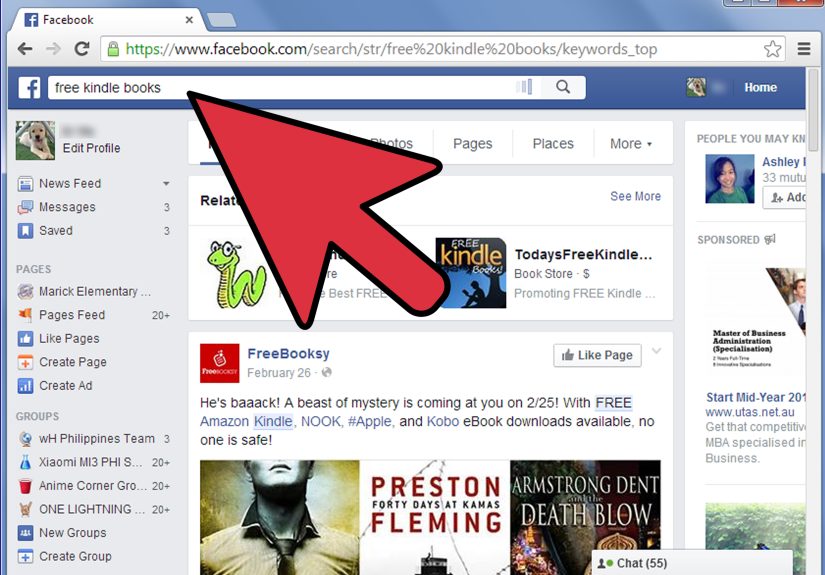Open TodaysFreeKindle page result
This screenshot has height=575, width=825.
pos(583,255)
